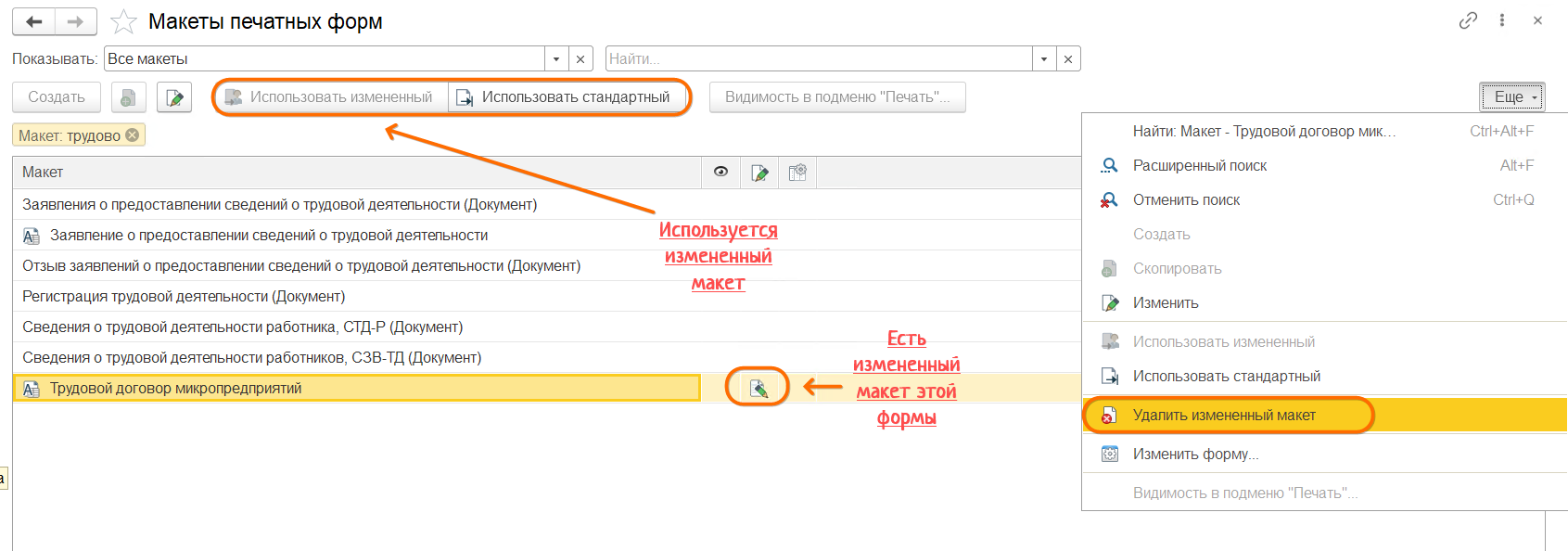
Task: Select row 'Отзыв заявлений о предоставлении сведений'
Action: click(547, 266)
